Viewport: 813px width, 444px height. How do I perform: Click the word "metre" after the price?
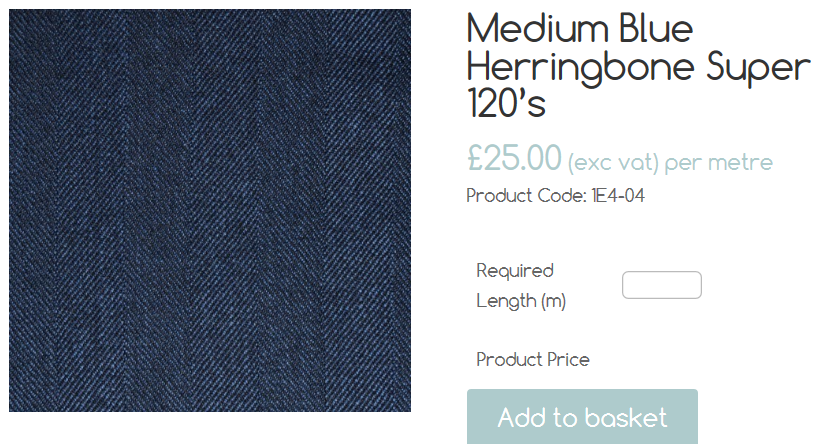click(x=740, y=162)
